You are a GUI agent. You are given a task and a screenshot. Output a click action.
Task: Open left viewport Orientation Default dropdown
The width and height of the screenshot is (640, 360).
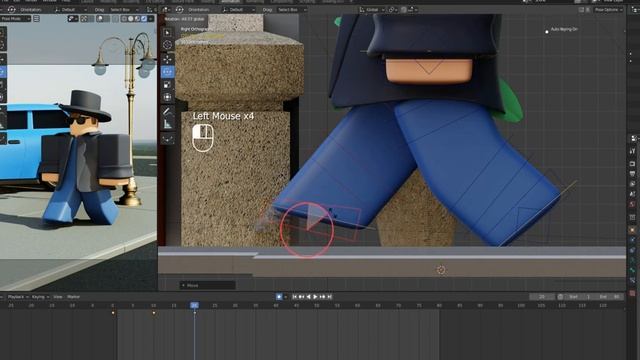click(x=70, y=9)
